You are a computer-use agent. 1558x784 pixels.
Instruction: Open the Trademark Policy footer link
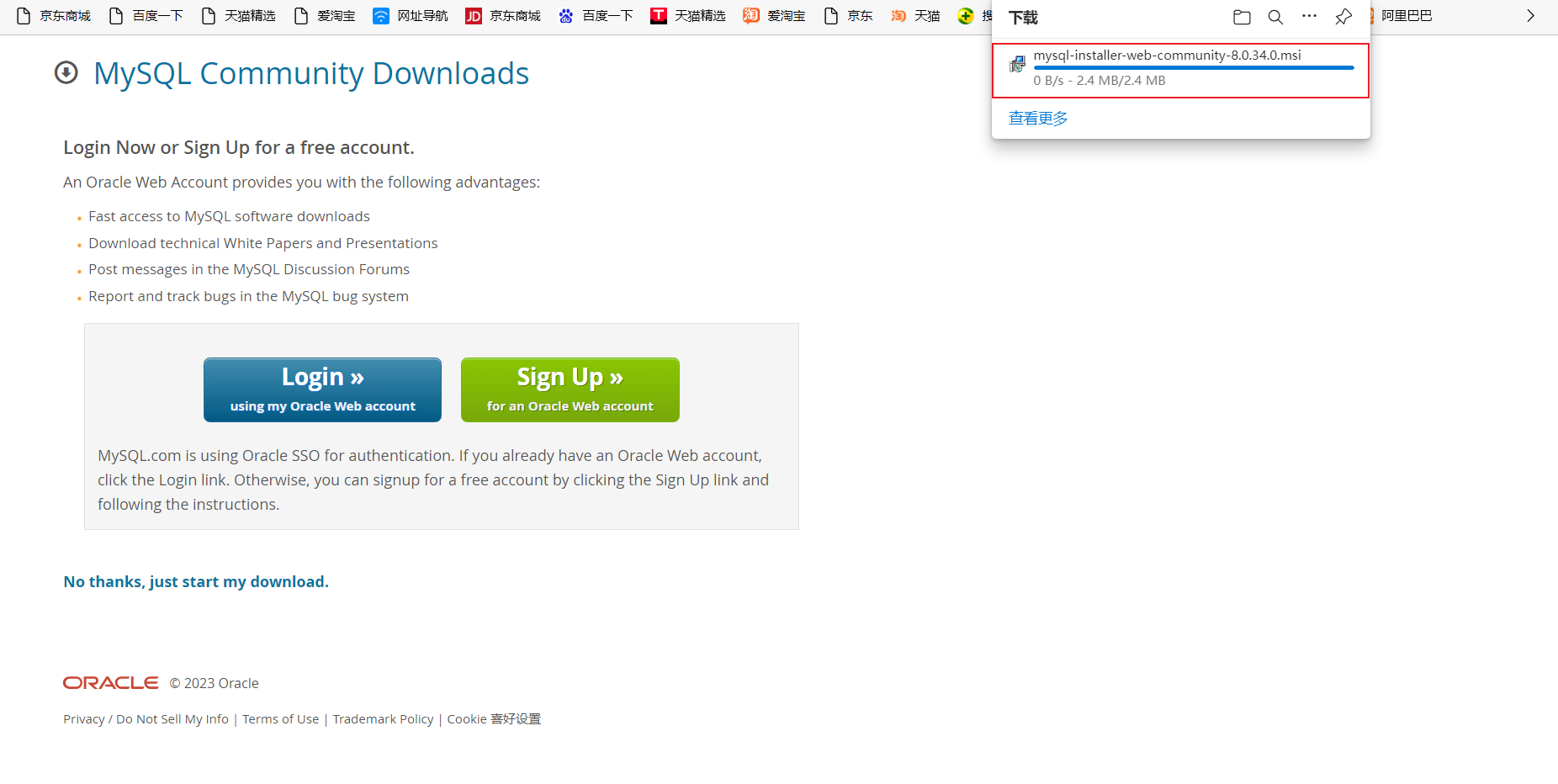[x=383, y=719]
